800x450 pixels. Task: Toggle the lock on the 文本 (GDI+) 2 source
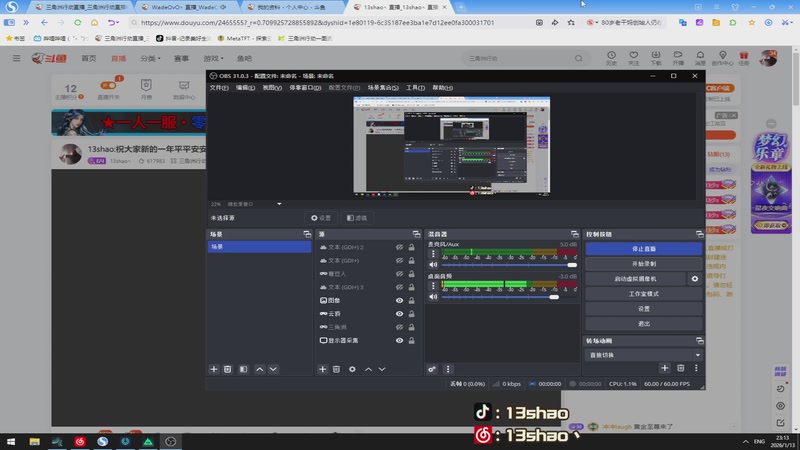[x=411, y=247]
